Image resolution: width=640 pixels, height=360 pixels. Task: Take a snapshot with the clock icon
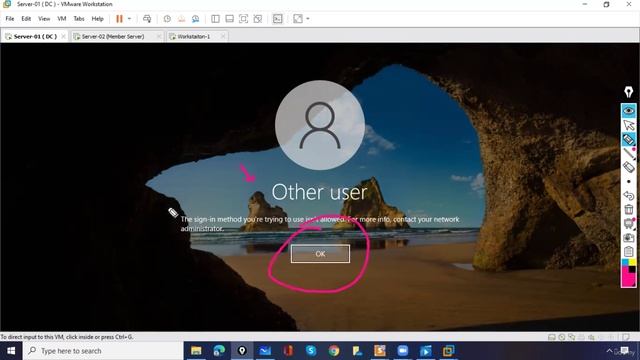[x=167, y=19]
